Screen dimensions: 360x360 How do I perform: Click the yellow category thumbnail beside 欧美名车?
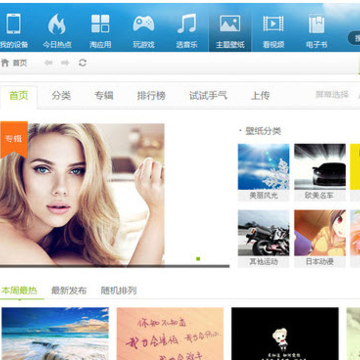(355, 167)
